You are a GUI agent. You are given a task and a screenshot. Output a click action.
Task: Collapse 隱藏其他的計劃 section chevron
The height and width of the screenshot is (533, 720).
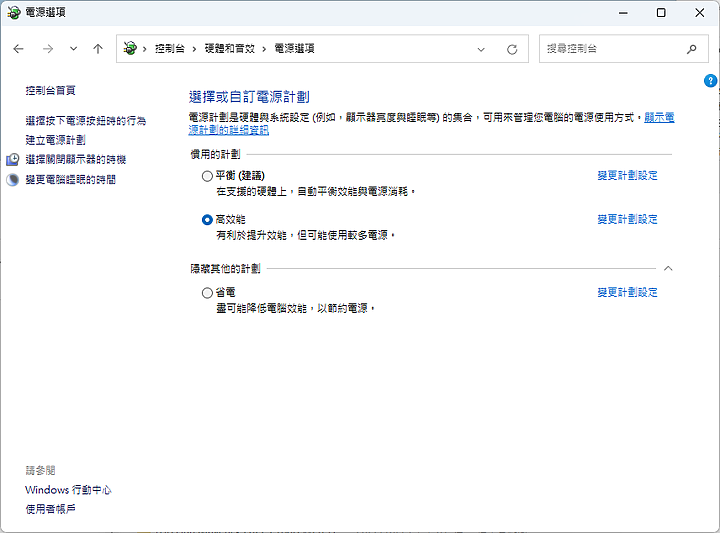pyautogui.click(x=668, y=269)
